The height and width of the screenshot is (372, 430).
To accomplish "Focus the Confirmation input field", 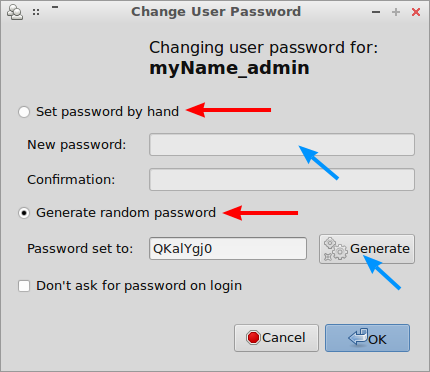I will coord(282,180).
